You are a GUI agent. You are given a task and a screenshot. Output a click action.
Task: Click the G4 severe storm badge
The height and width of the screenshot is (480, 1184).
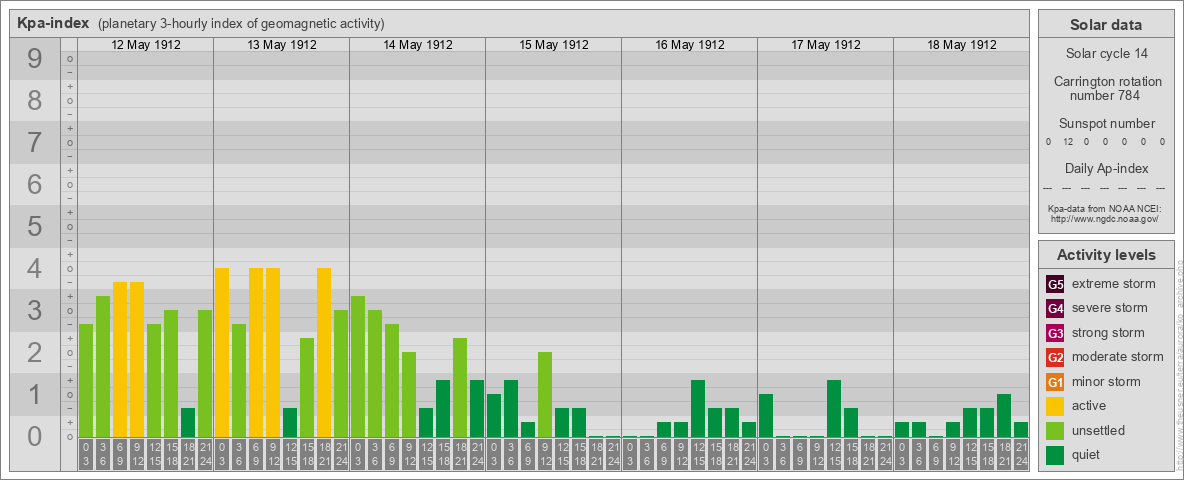1055,309
